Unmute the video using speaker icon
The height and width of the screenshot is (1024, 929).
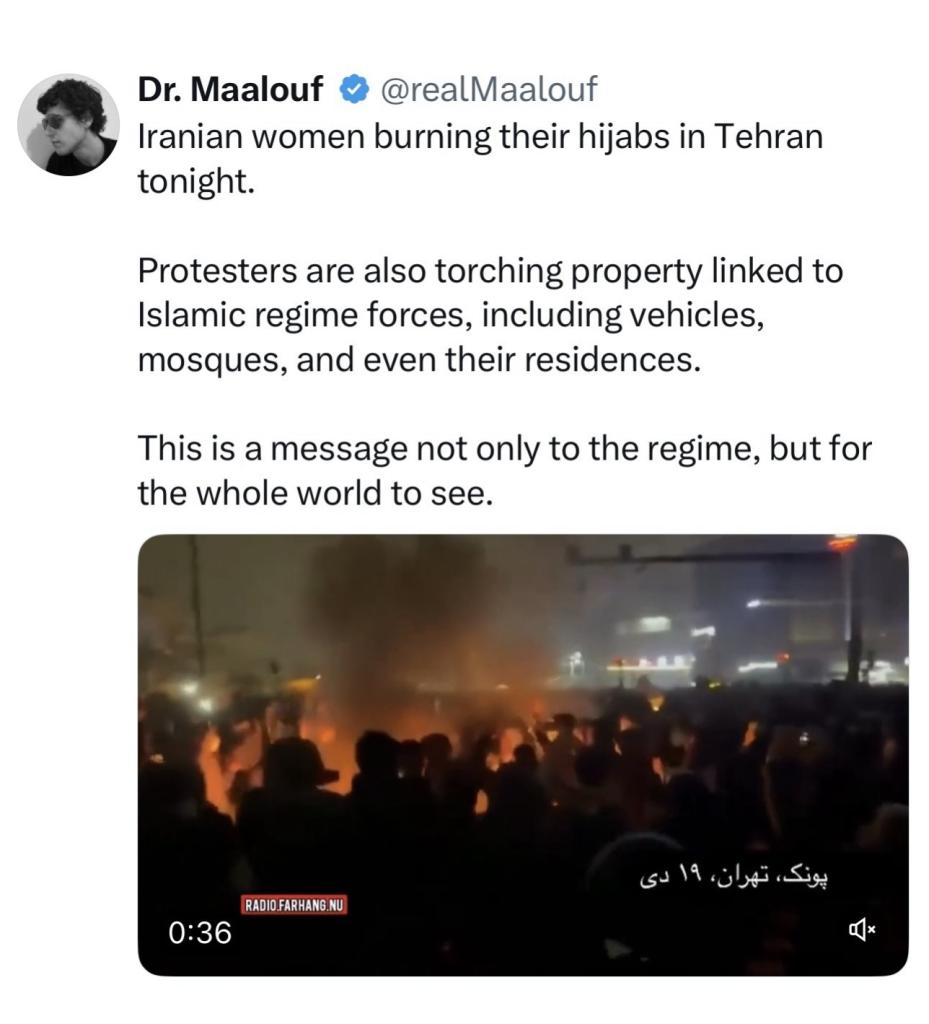click(862, 930)
